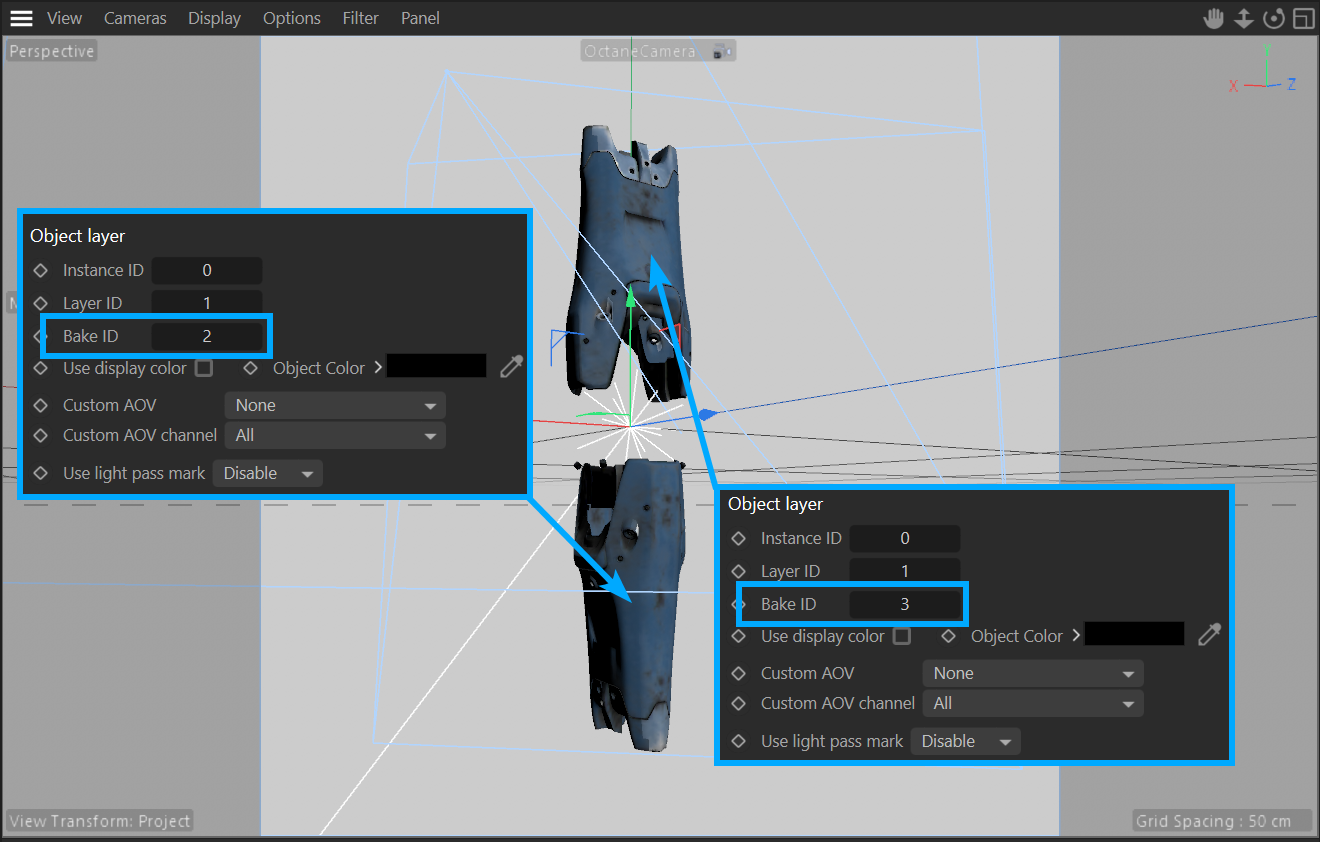The height and width of the screenshot is (842, 1320).
Task: Click the black Object Color swatch in Bake ID 3 panel
Action: coord(1134,635)
